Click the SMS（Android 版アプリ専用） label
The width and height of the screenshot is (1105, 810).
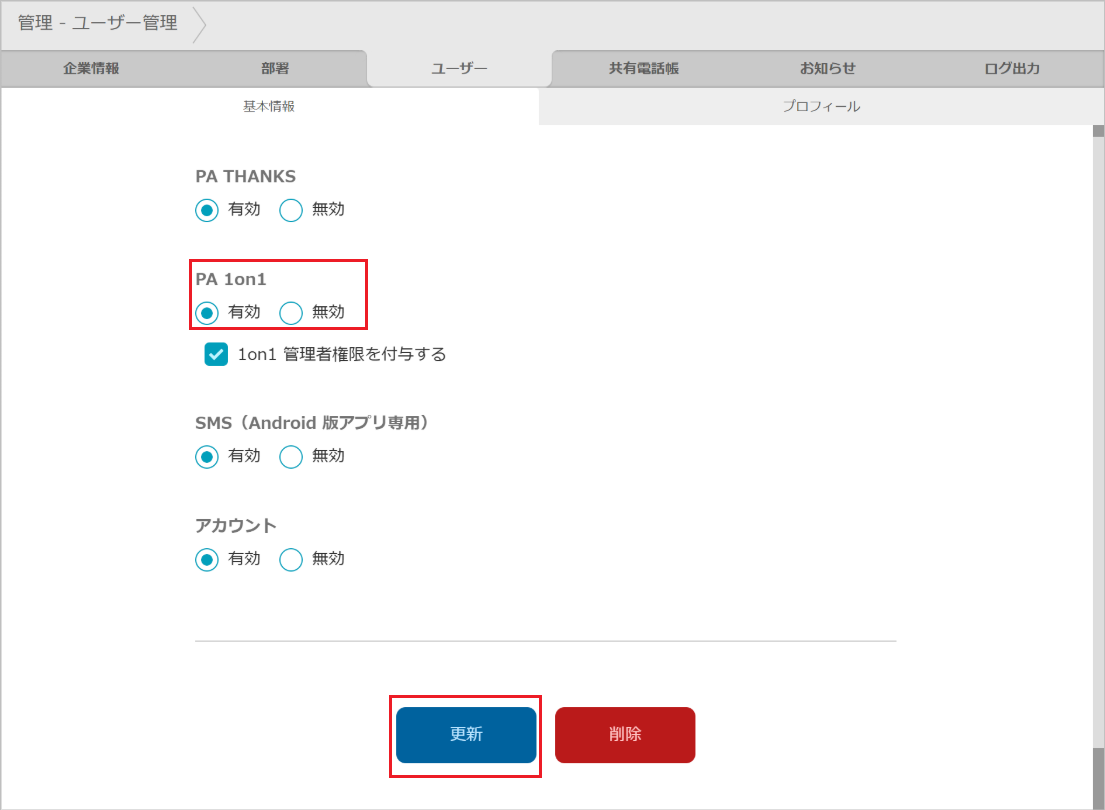click(x=311, y=423)
